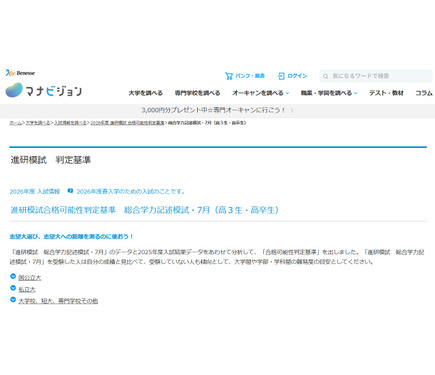Click 進研模試 判定基準 page title
Viewport: 435px width, 375px height.
(51, 160)
